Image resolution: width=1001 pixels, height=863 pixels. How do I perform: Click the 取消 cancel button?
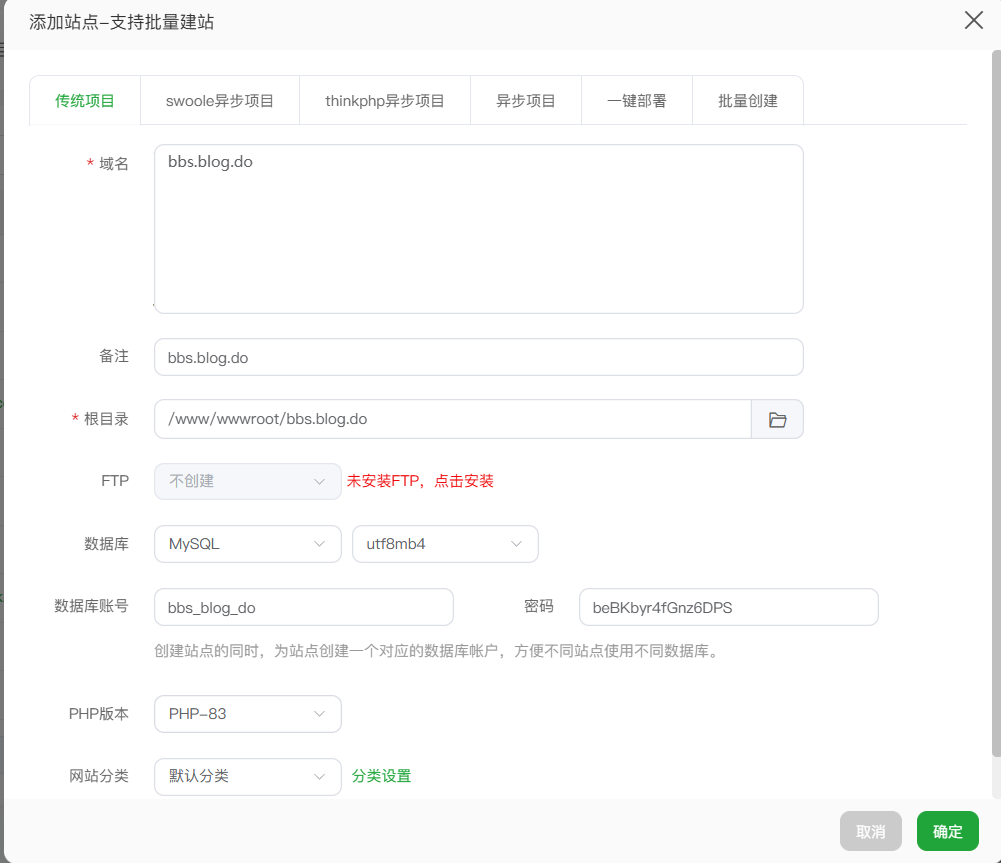click(x=871, y=831)
